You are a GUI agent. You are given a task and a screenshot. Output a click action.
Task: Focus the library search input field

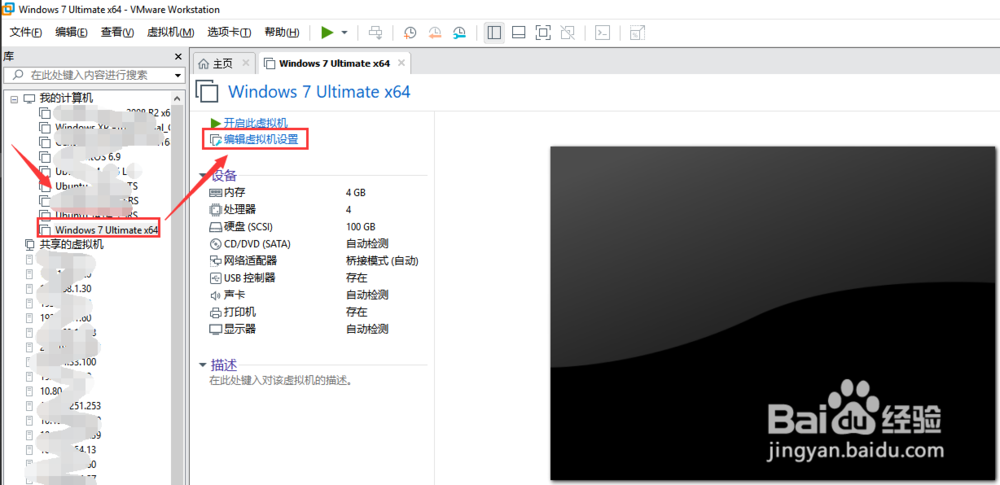pos(89,75)
